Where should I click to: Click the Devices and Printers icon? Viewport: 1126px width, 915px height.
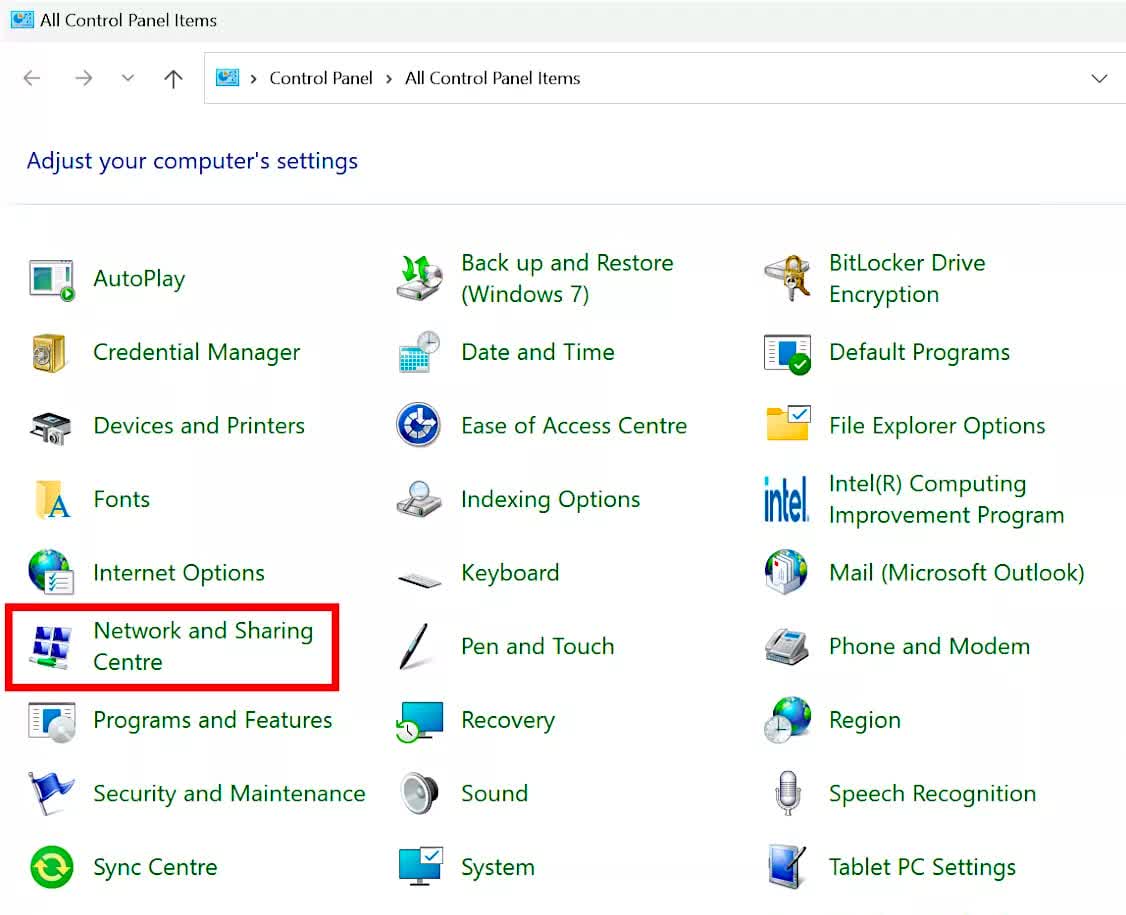click(51, 426)
